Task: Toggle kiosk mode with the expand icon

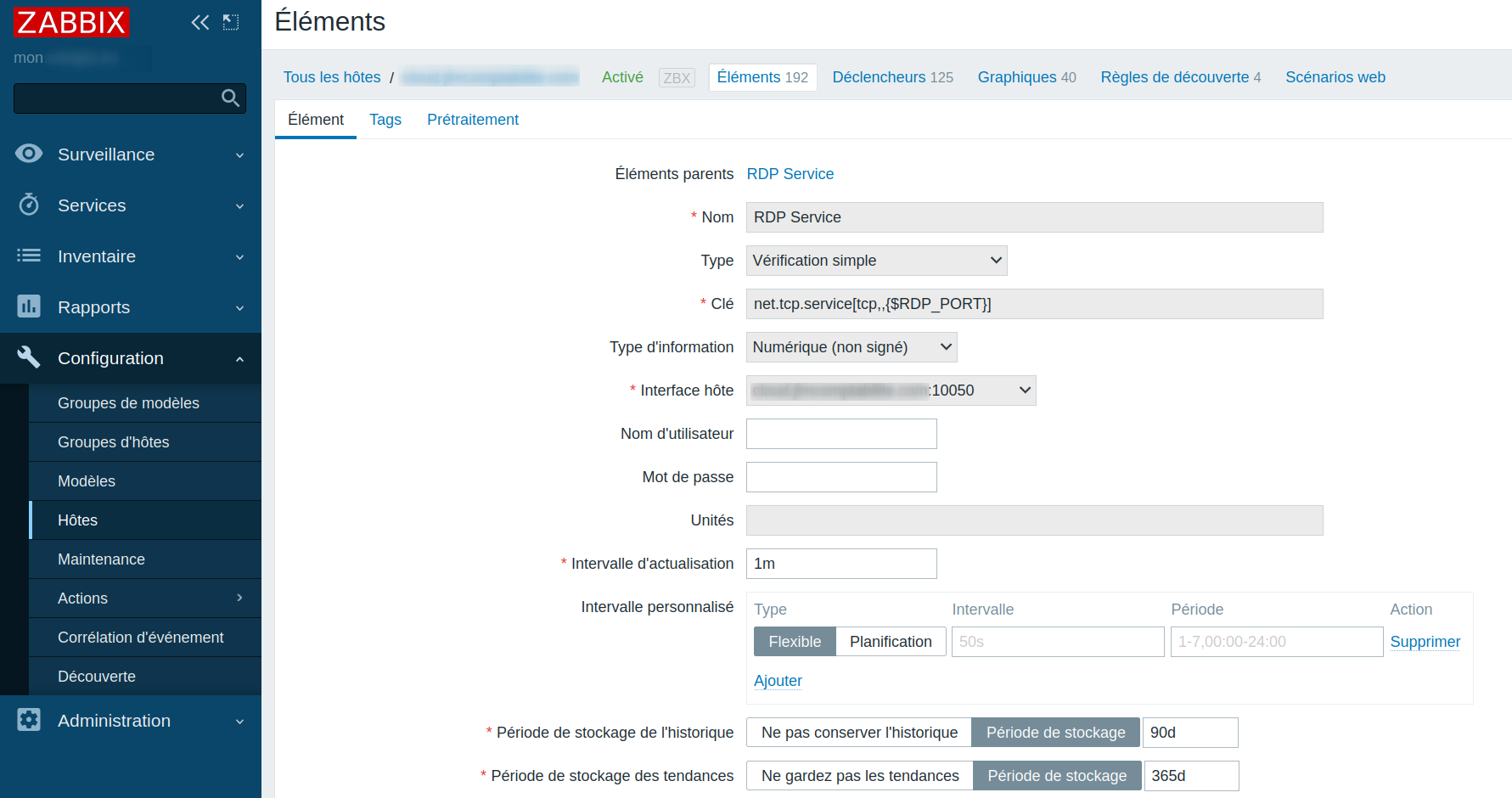Action: 231,23
